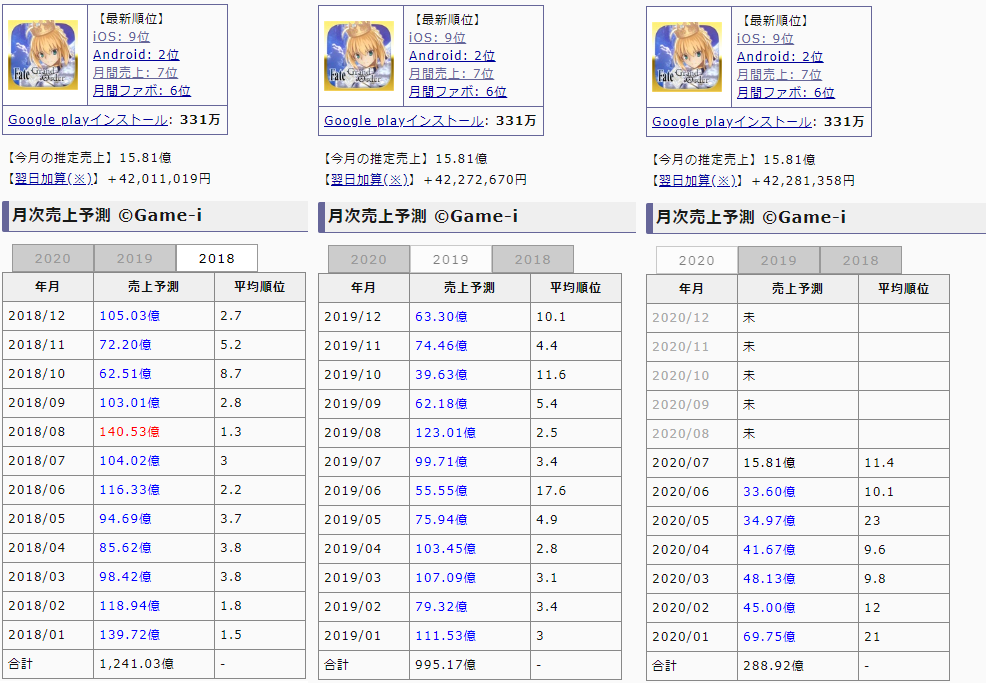Open the 111.53億 sales link for 2019/01

445,636
